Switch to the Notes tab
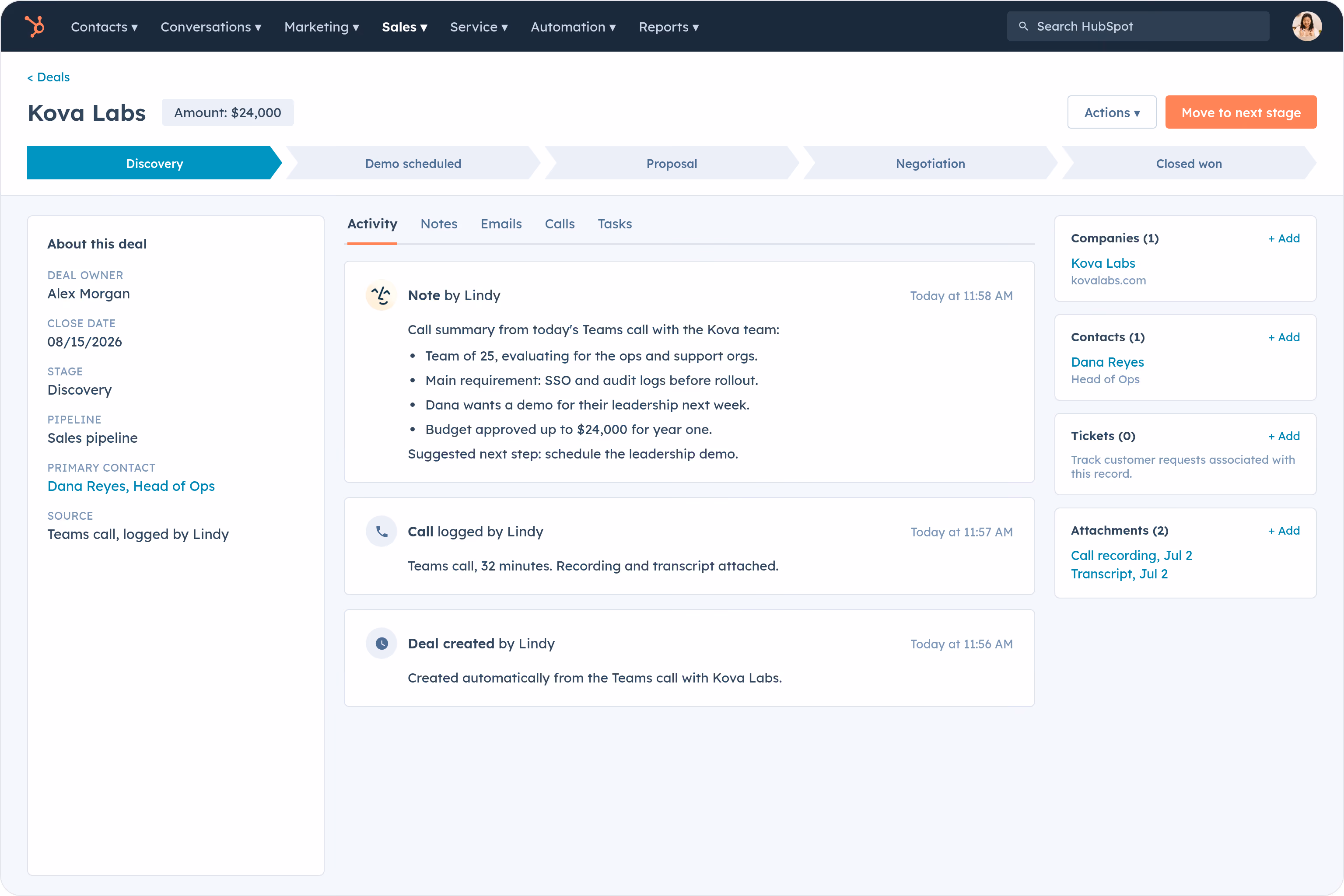 click(x=439, y=224)
